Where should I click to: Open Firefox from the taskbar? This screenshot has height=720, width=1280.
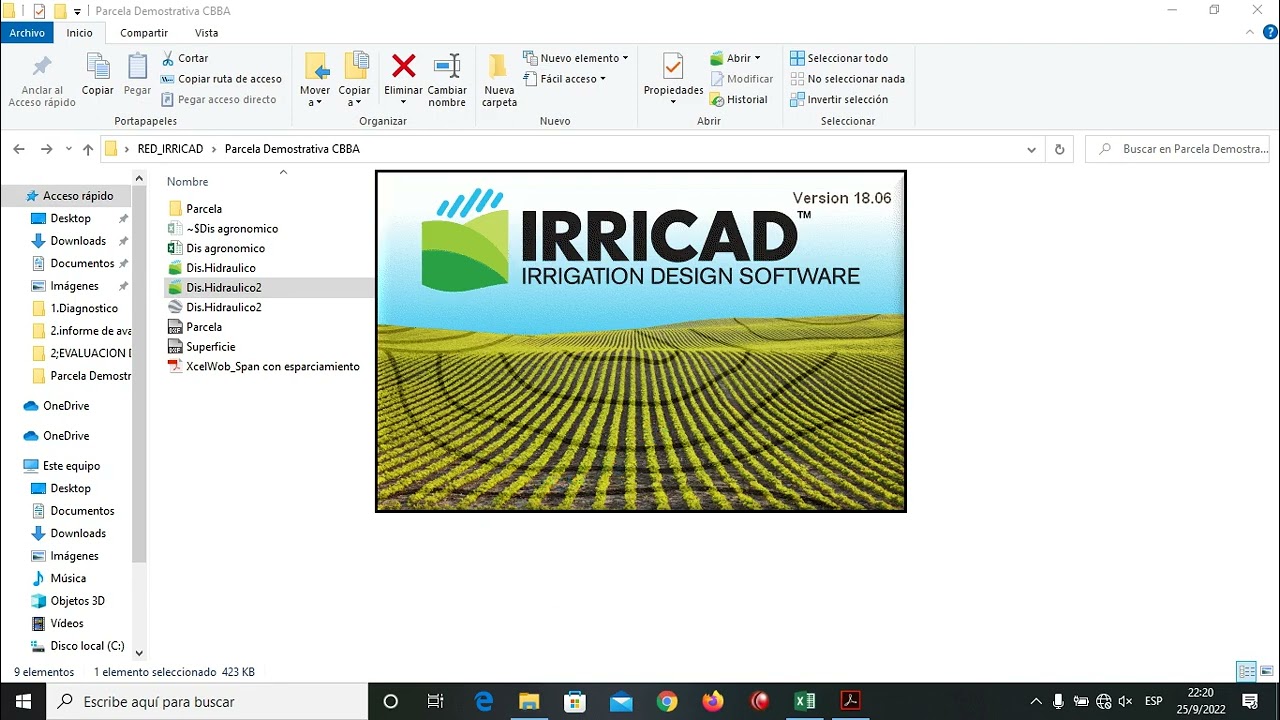[713, 701]
